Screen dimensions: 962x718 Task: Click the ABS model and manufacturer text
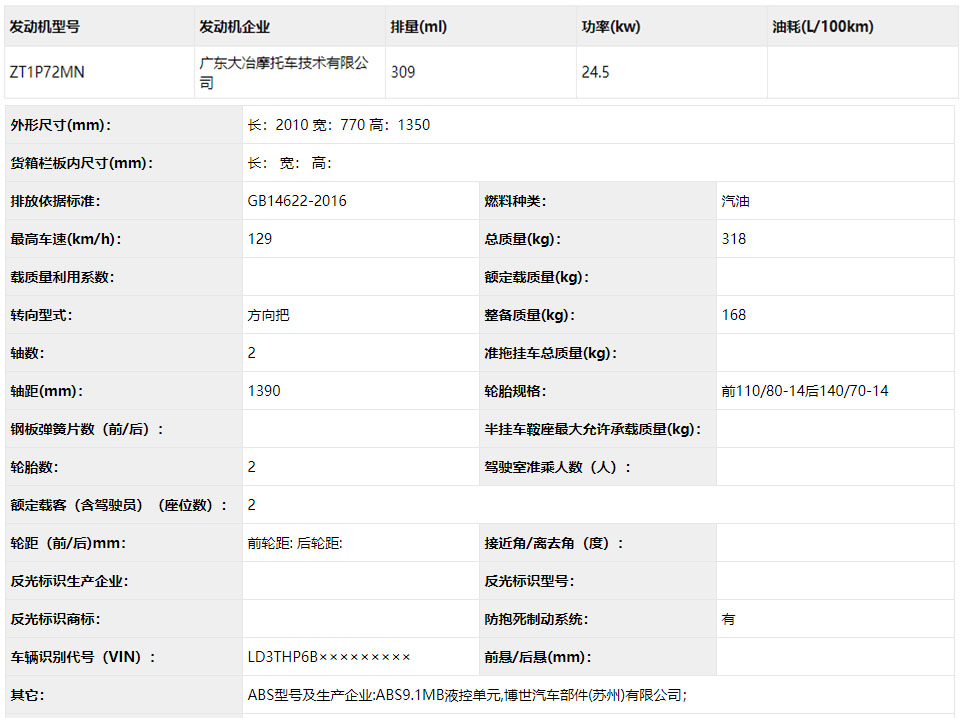click(x=467, y=695)
